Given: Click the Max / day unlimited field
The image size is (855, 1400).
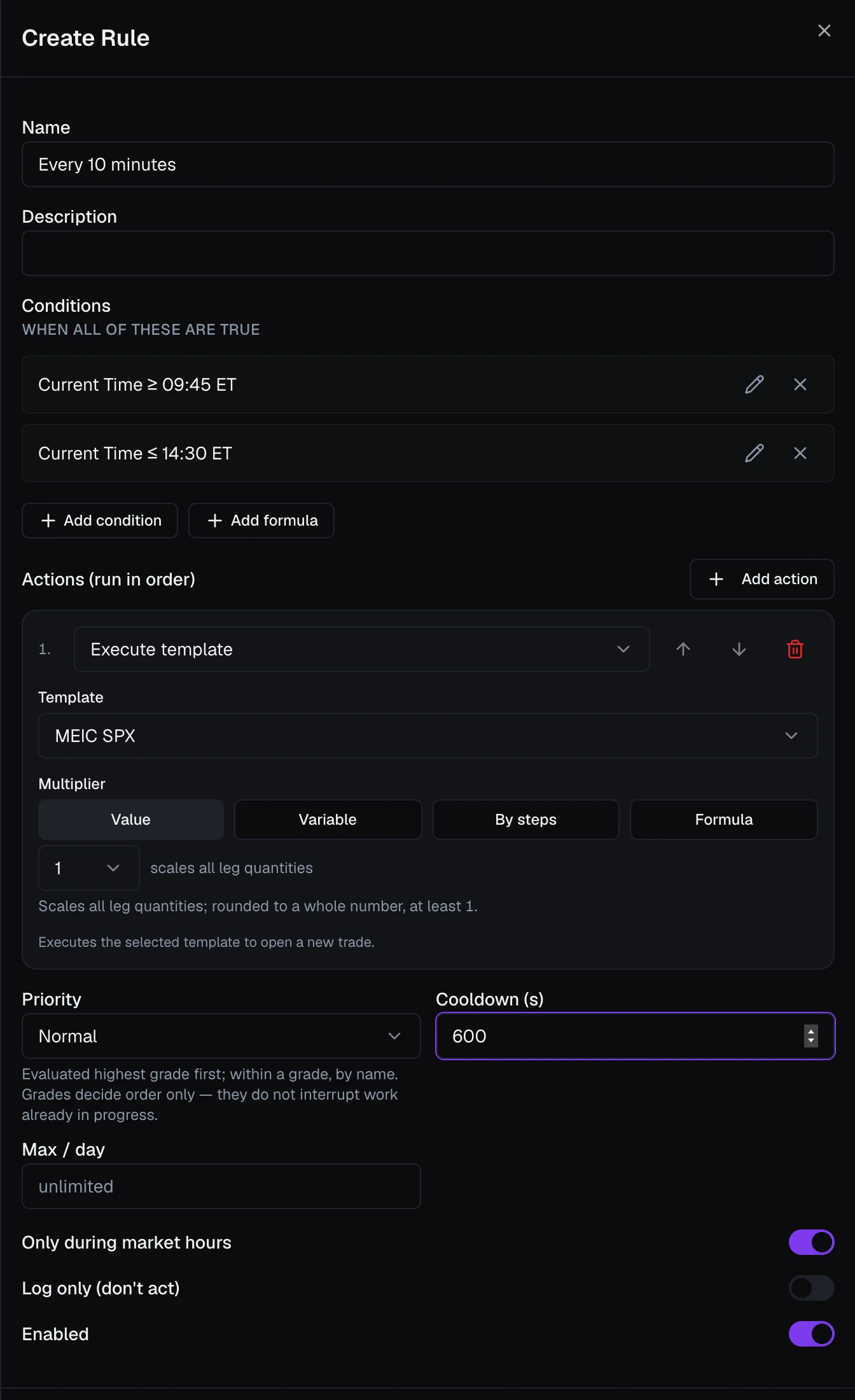Looking at the screenshot, I should point(221,1186).
